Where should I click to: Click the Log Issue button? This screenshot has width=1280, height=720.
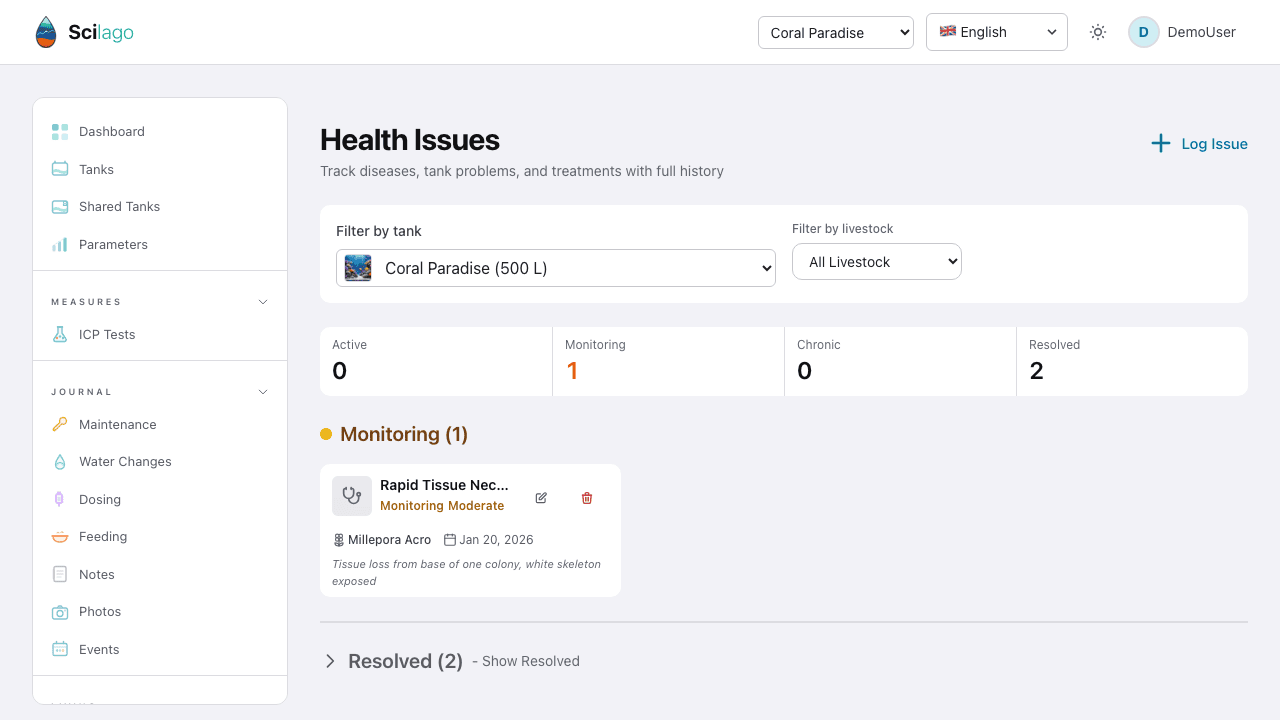coord(1199,144)
